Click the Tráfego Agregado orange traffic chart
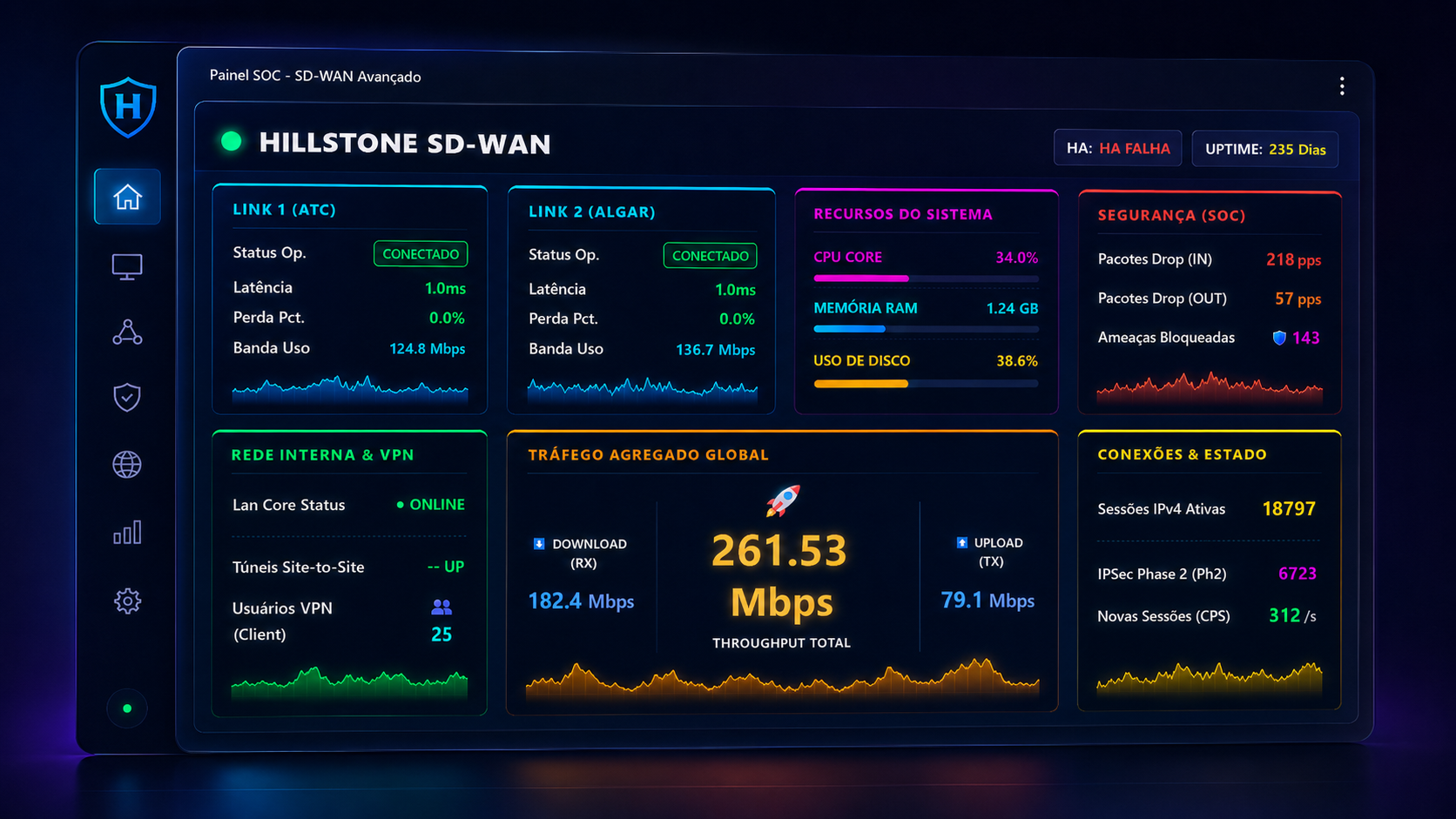The image size is (1456, 819). (x=782, y=677)
